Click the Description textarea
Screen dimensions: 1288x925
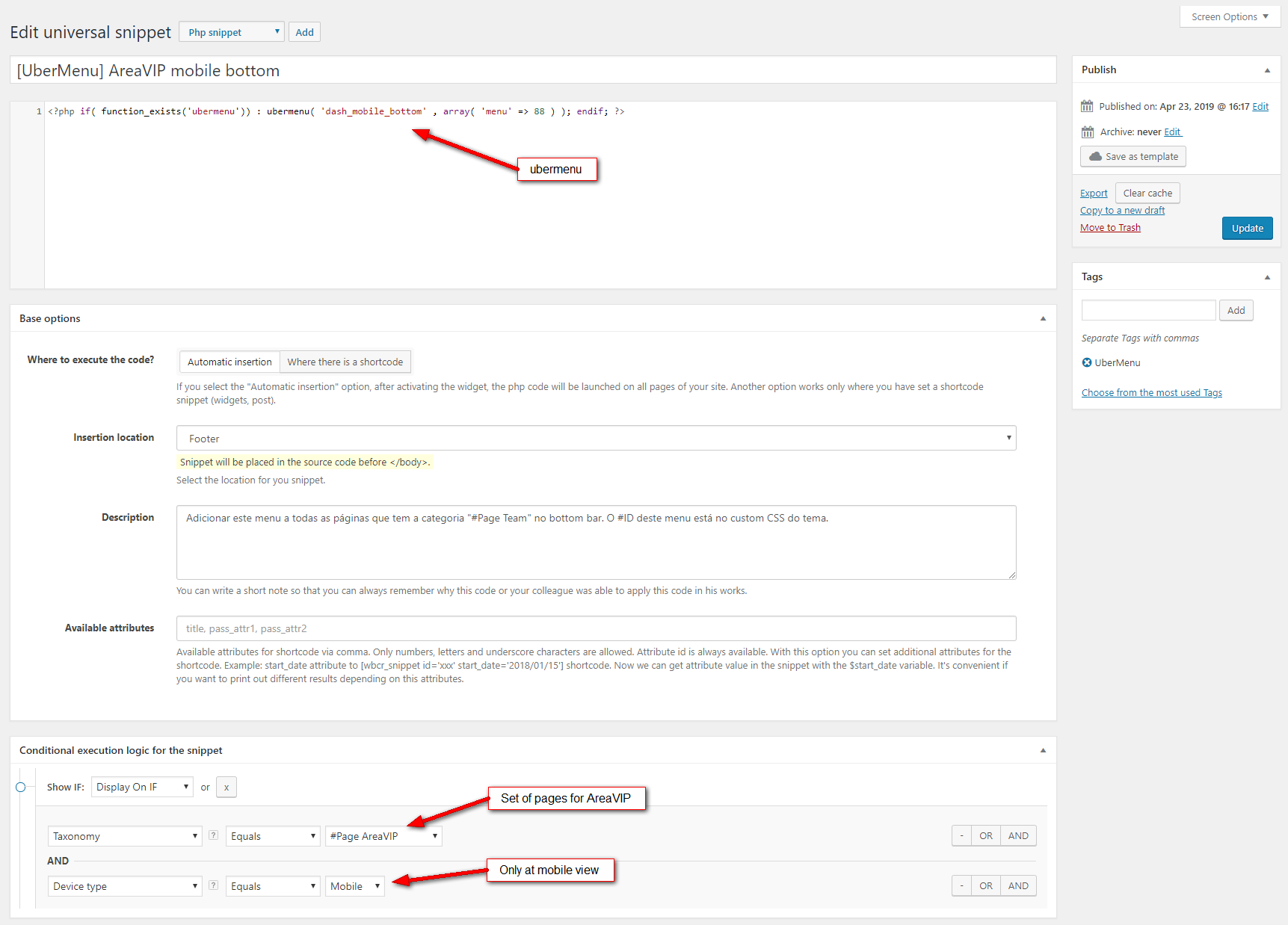tap(597, 542)
